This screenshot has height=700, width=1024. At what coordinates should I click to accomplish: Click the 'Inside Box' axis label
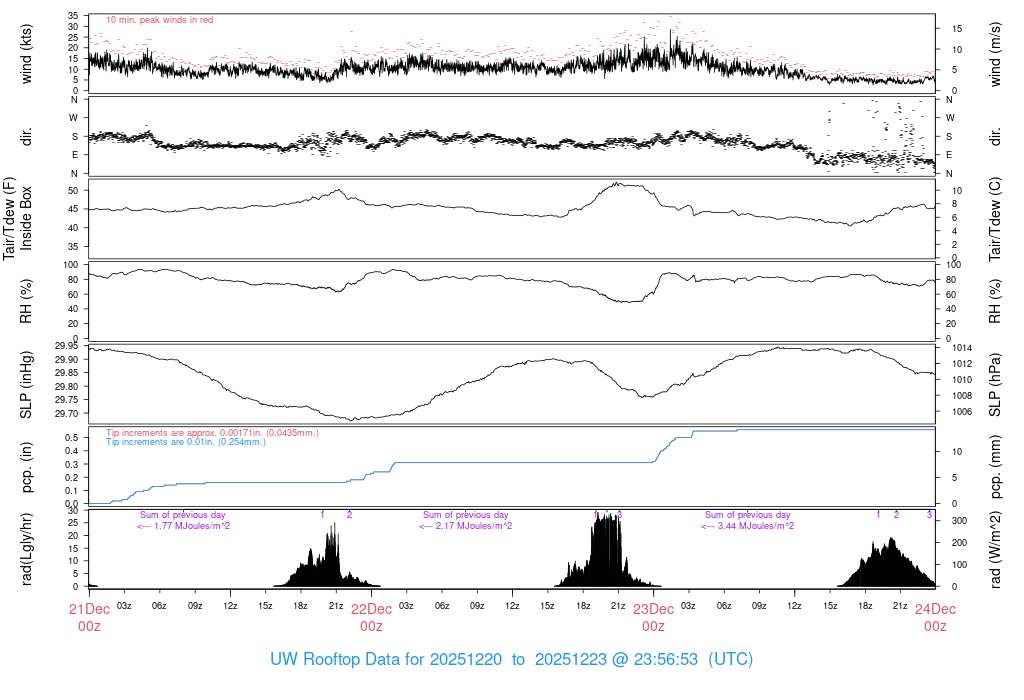[x=26, y=219]
